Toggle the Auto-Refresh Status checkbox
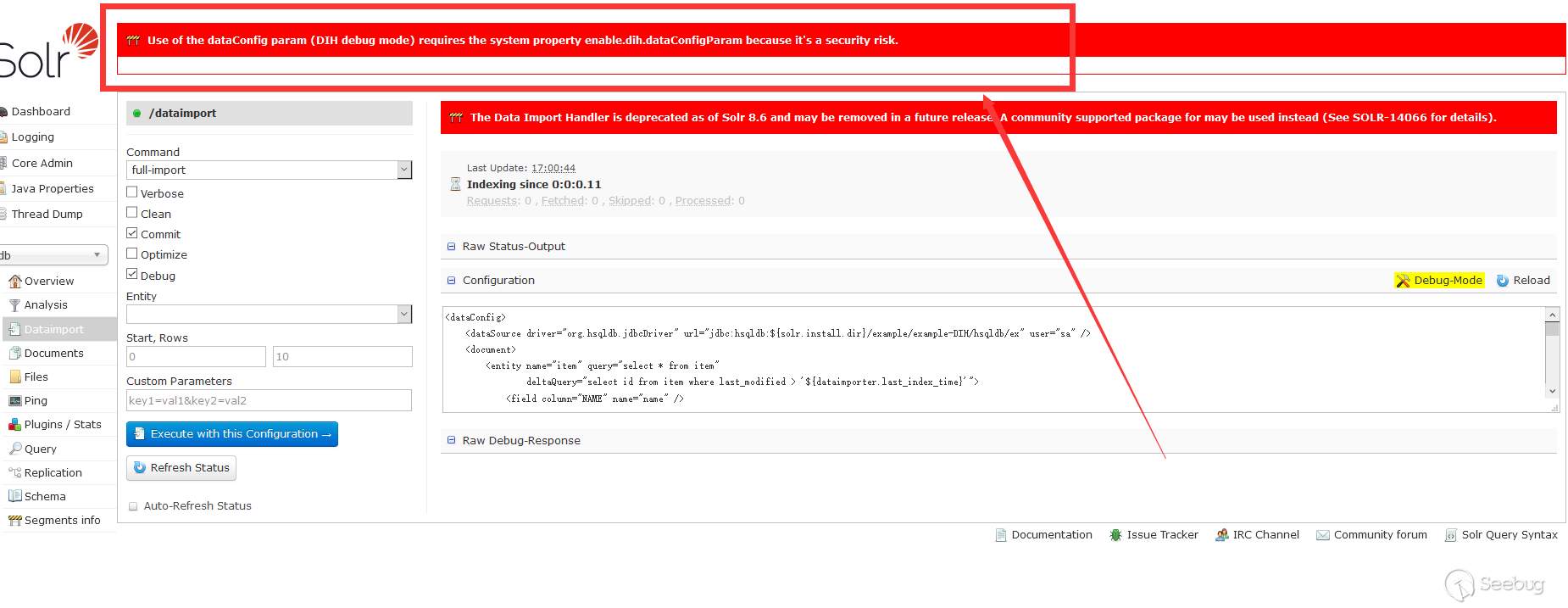Viewport: 1568px width, 608px height. (x=133, y=506)
